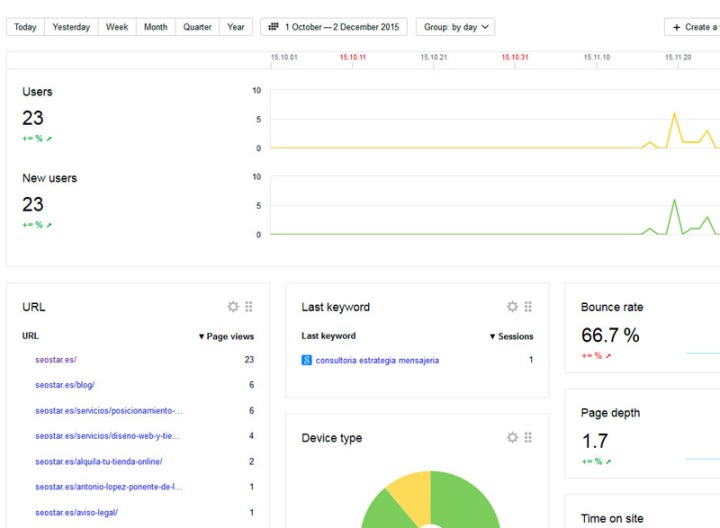Image resolution: width=720 pixels, height=528 pixels.
Task: Open Device type widget settings gear
Action: coord(512,438)
